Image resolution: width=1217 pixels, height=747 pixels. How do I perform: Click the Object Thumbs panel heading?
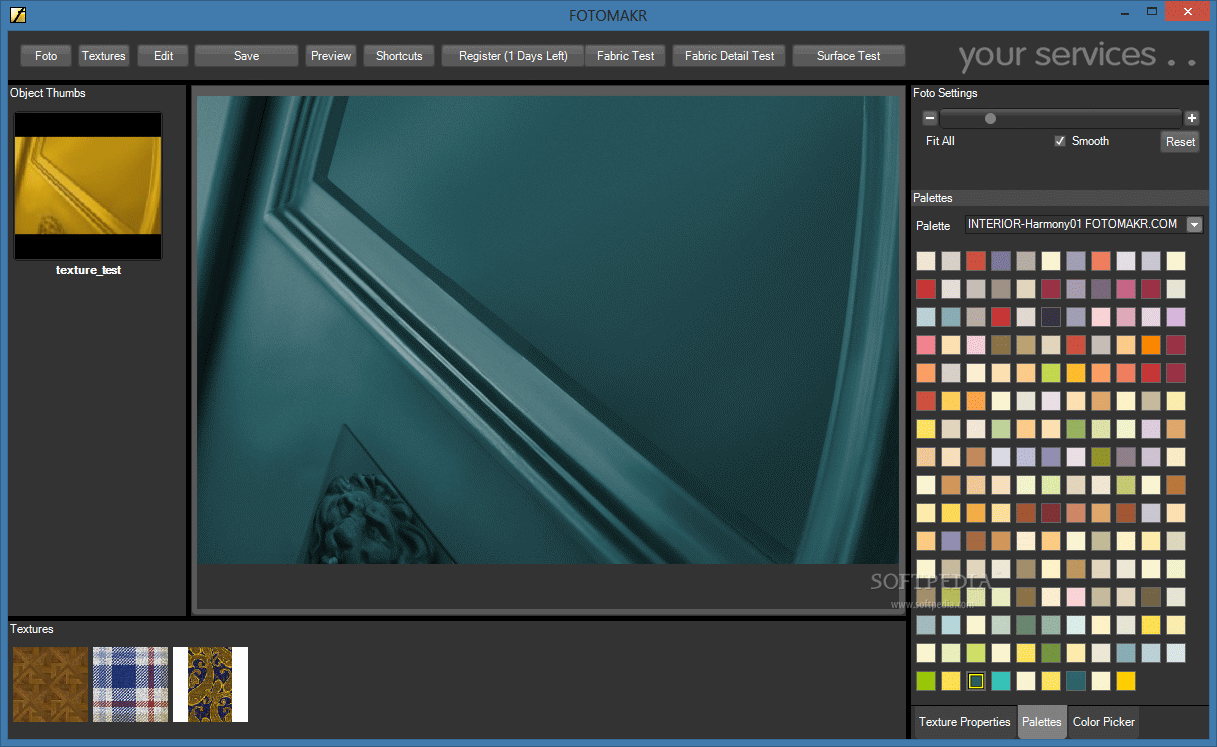coord(48,93)
